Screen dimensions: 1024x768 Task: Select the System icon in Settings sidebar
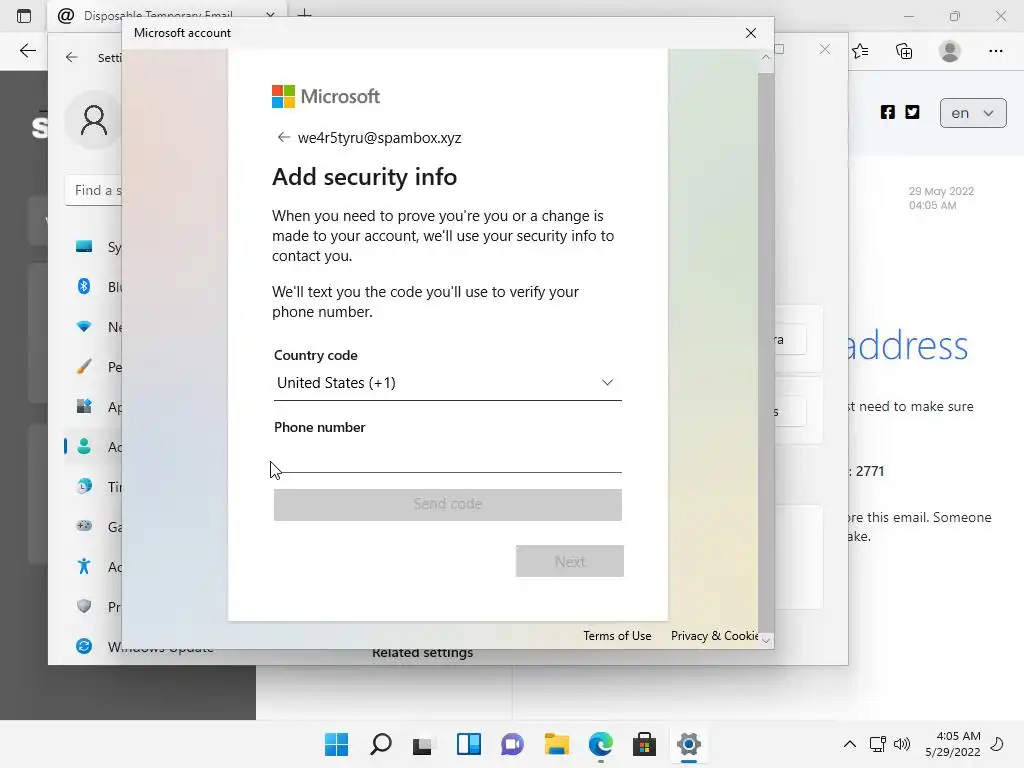coord(84,246)
